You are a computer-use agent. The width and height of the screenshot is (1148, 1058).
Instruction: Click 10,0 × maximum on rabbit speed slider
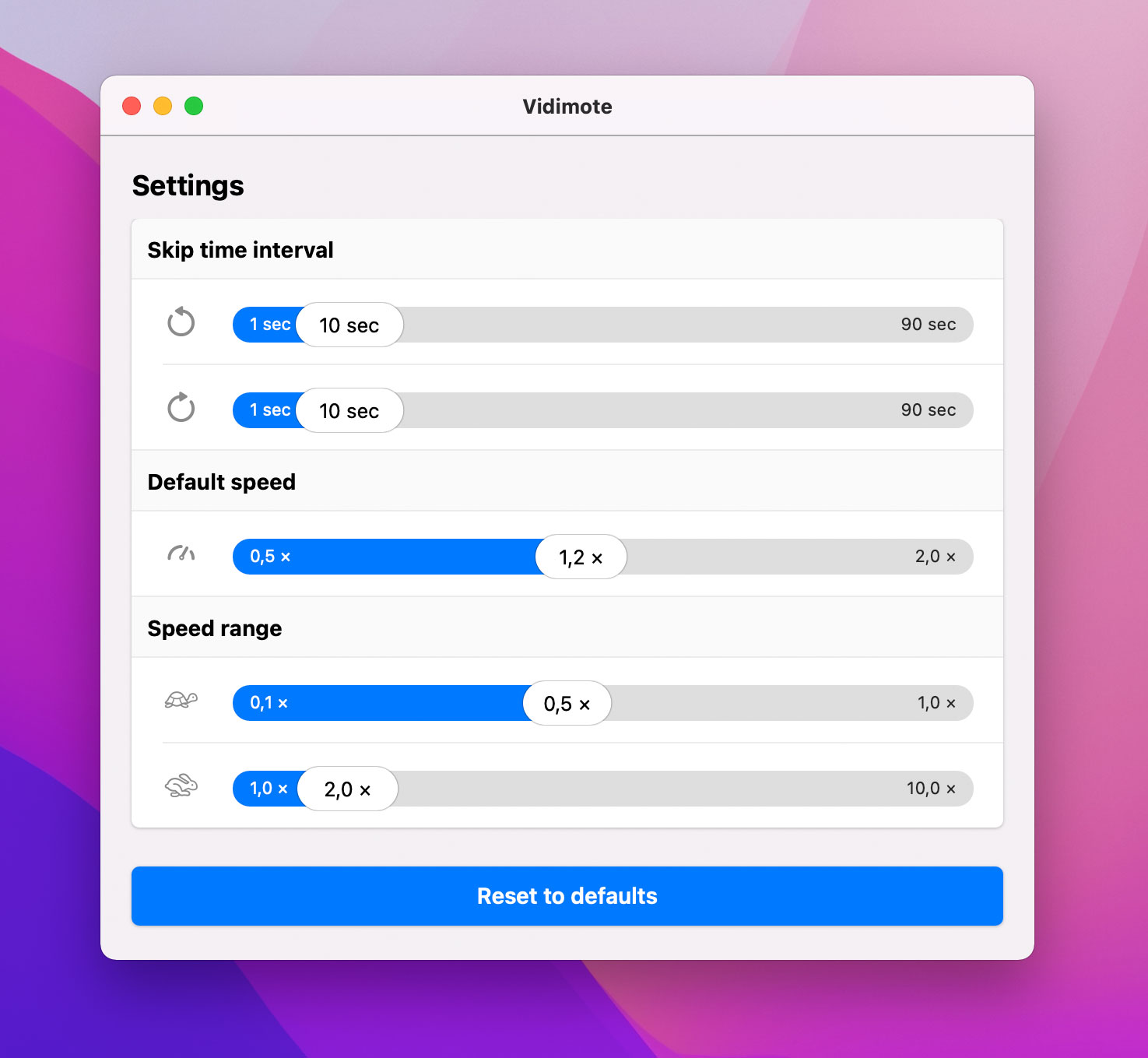(x=932, y=788)
